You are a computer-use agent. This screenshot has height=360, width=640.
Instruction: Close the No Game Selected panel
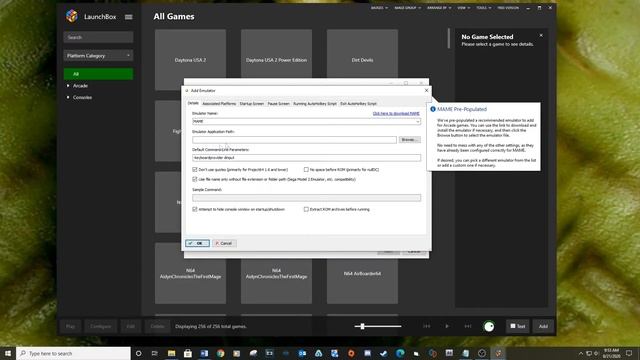coord(541,36)
